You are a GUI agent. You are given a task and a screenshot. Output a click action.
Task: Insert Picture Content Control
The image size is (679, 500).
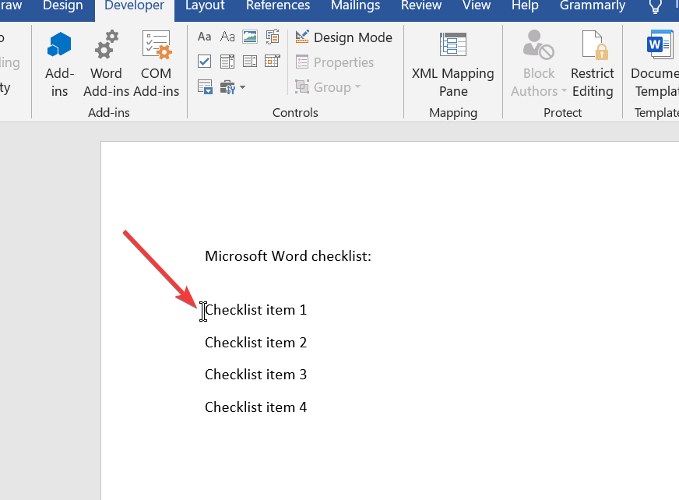pyautogui.click(x=250, y=37)
